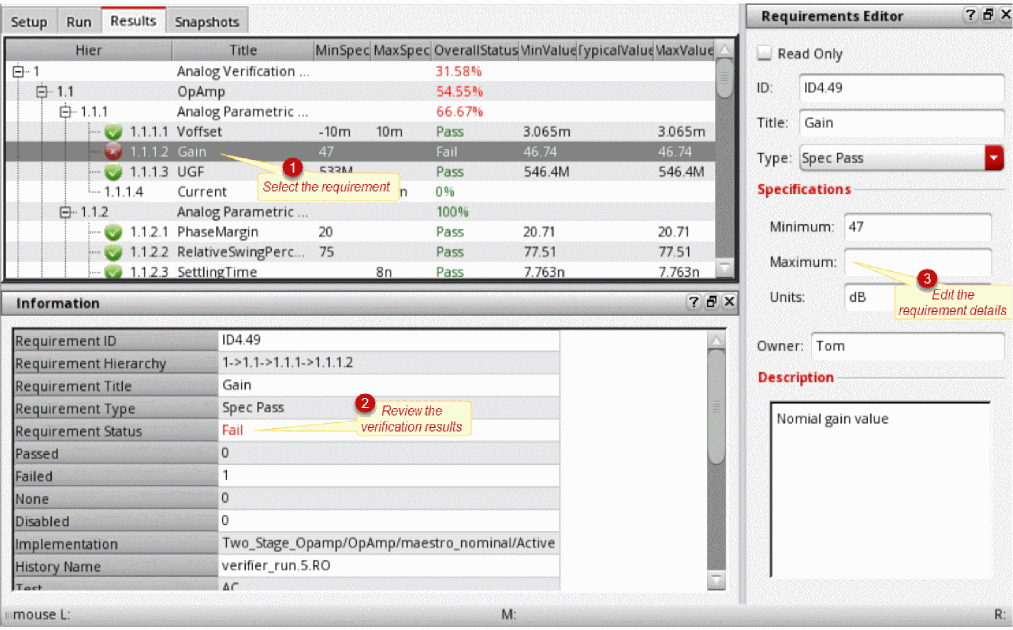1013x630 pixels.
Task: Click the History Name value verifier_run.5.RO
Action: 276,565
